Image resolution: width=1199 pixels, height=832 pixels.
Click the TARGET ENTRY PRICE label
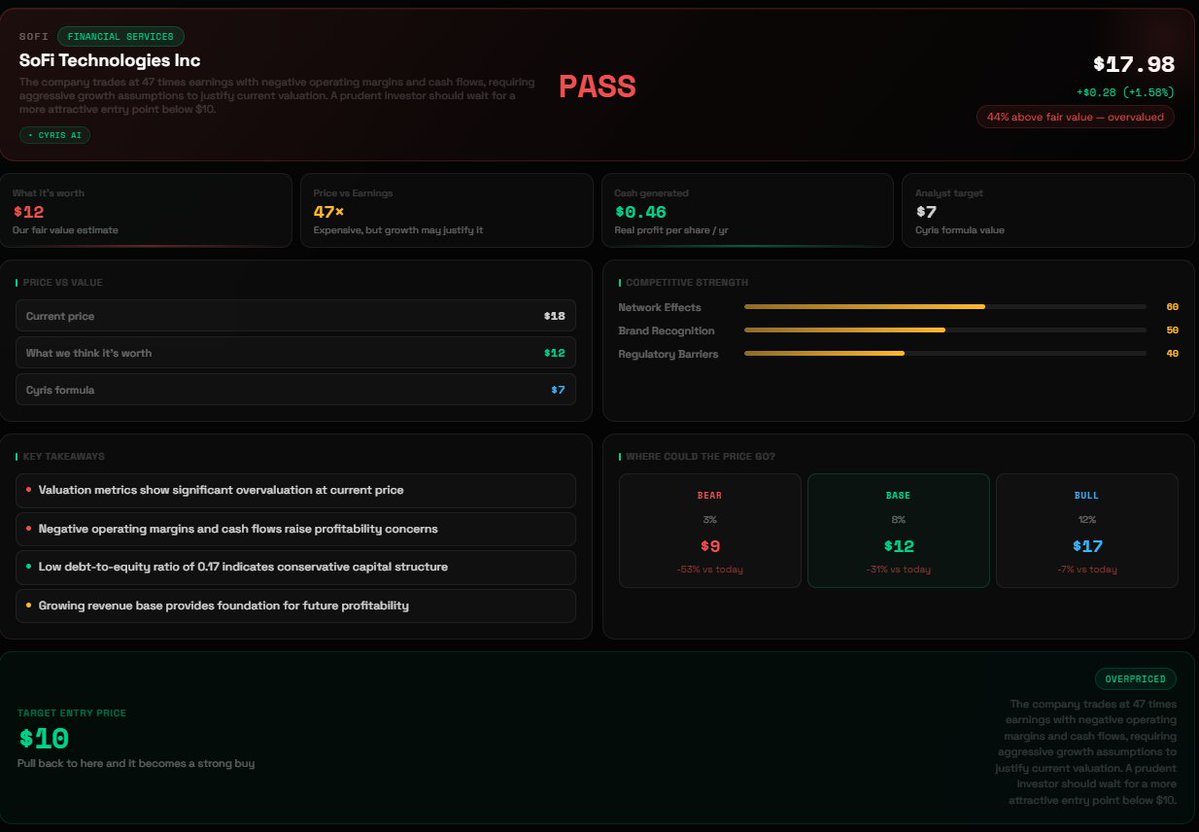(72, 713)
